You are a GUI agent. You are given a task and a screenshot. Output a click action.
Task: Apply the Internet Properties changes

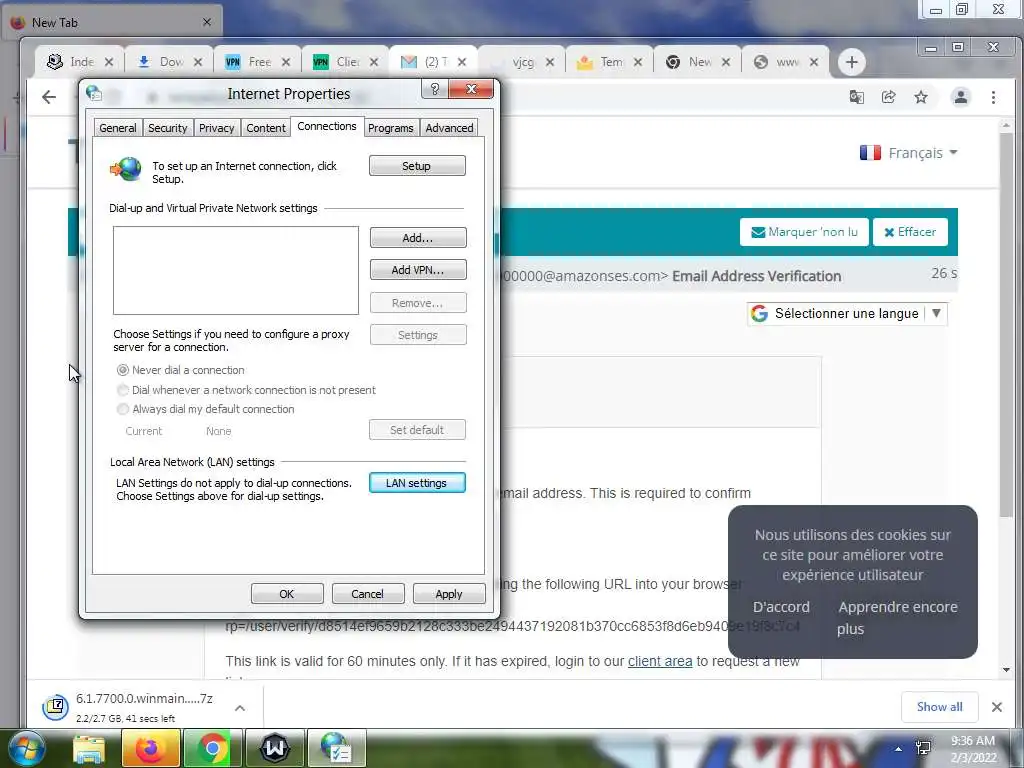coord(449,594)
